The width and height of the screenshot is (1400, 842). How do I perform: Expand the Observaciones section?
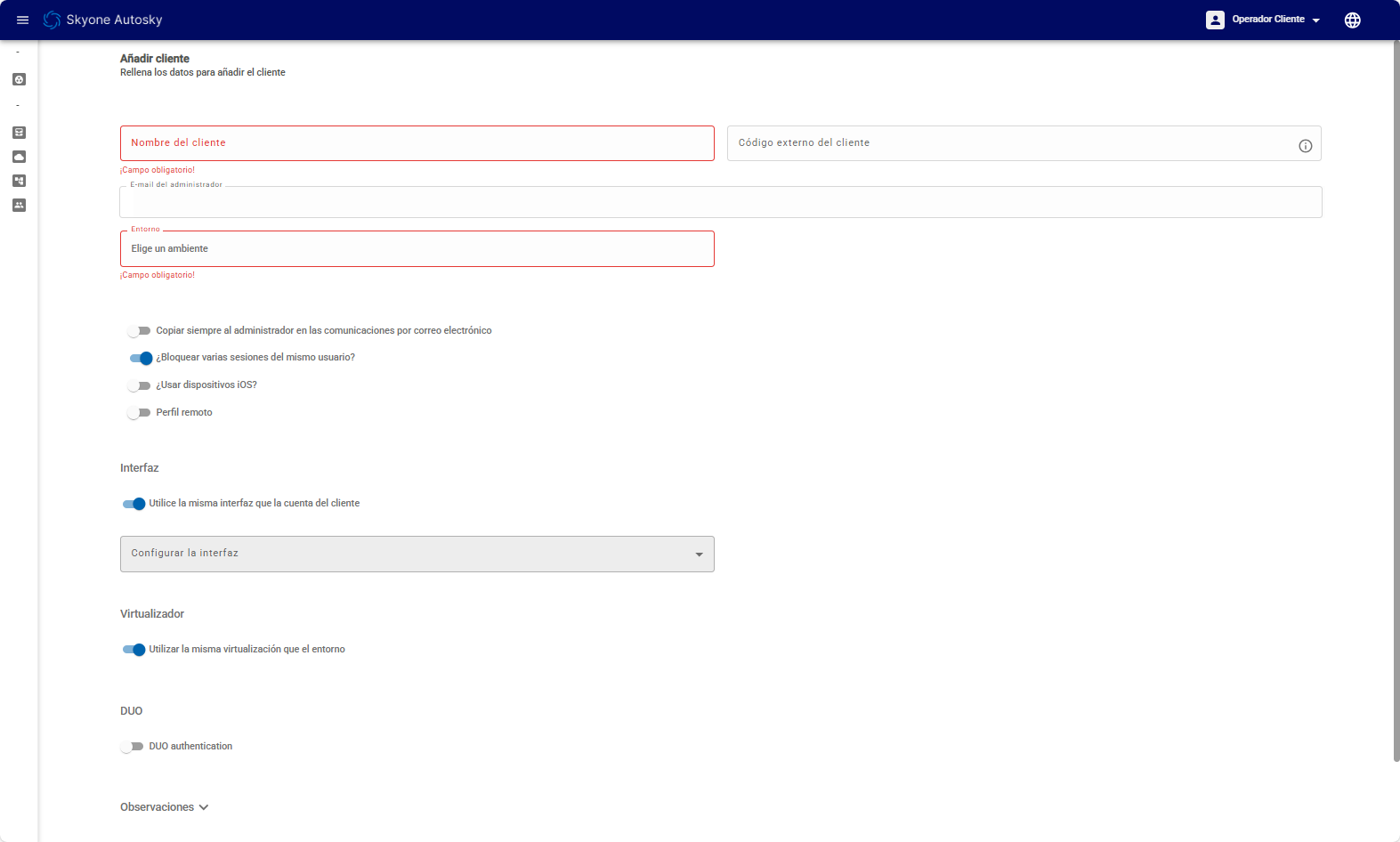coord(165,807)
